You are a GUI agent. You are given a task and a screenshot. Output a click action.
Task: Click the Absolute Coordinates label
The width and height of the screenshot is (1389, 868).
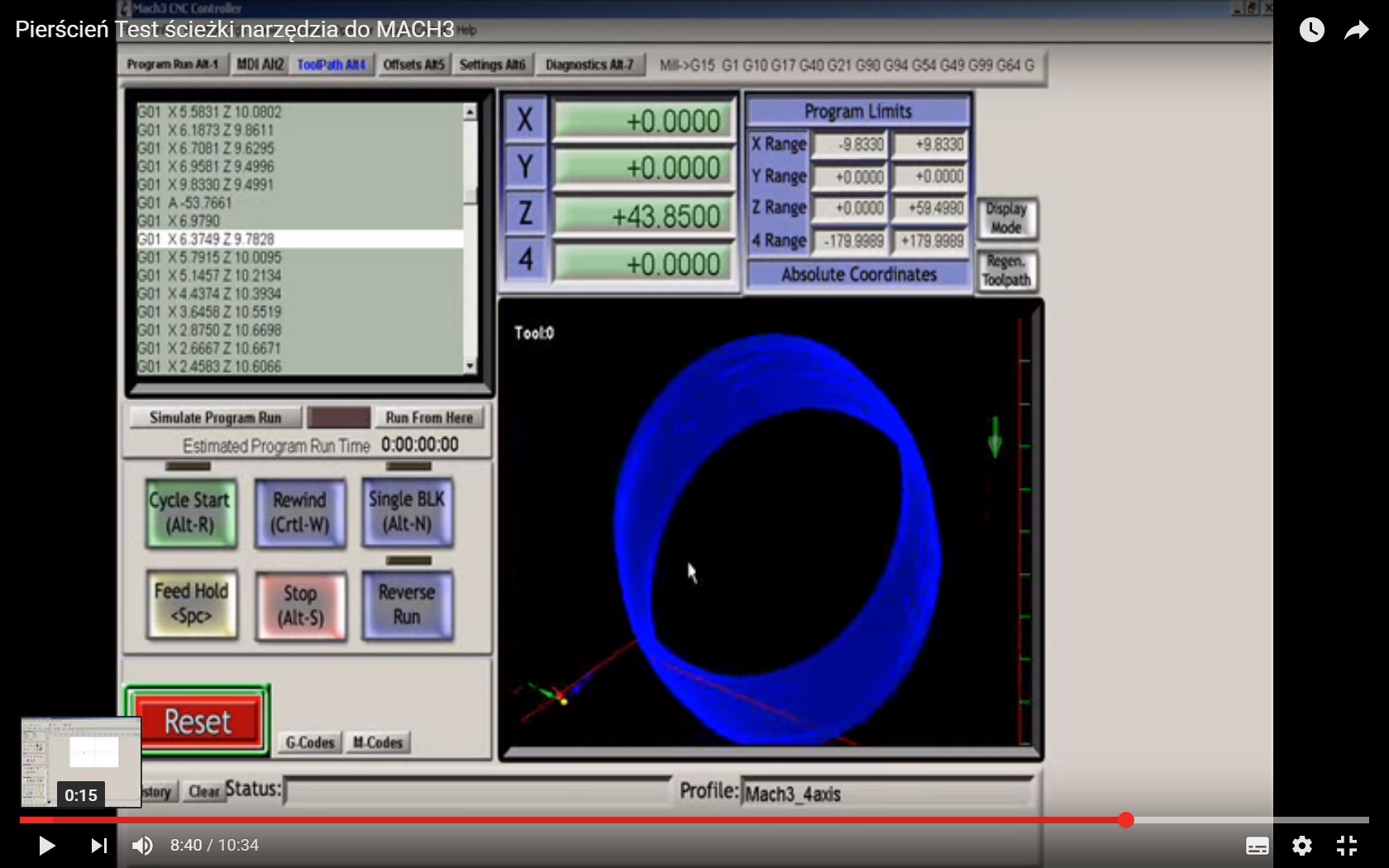[x=858, y=274]
